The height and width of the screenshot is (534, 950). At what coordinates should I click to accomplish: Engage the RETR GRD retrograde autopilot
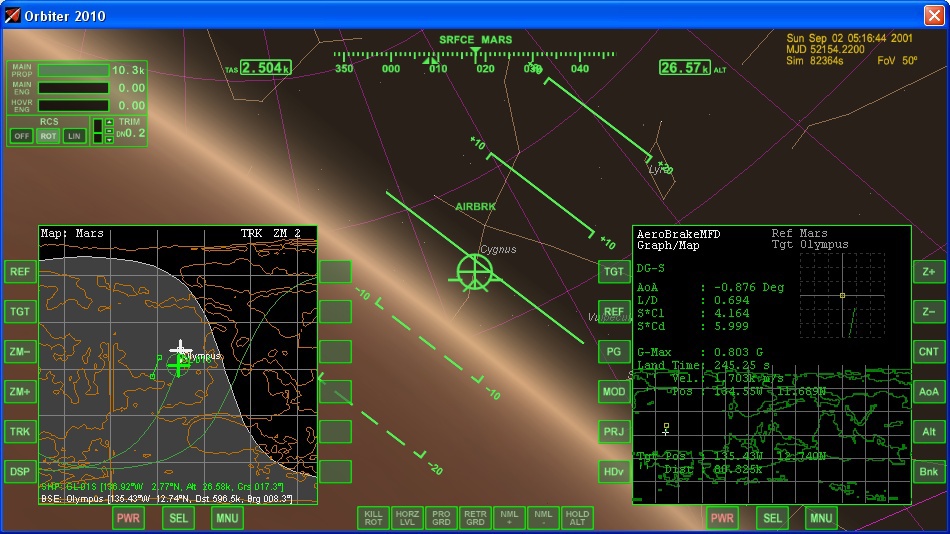(475, 517)
